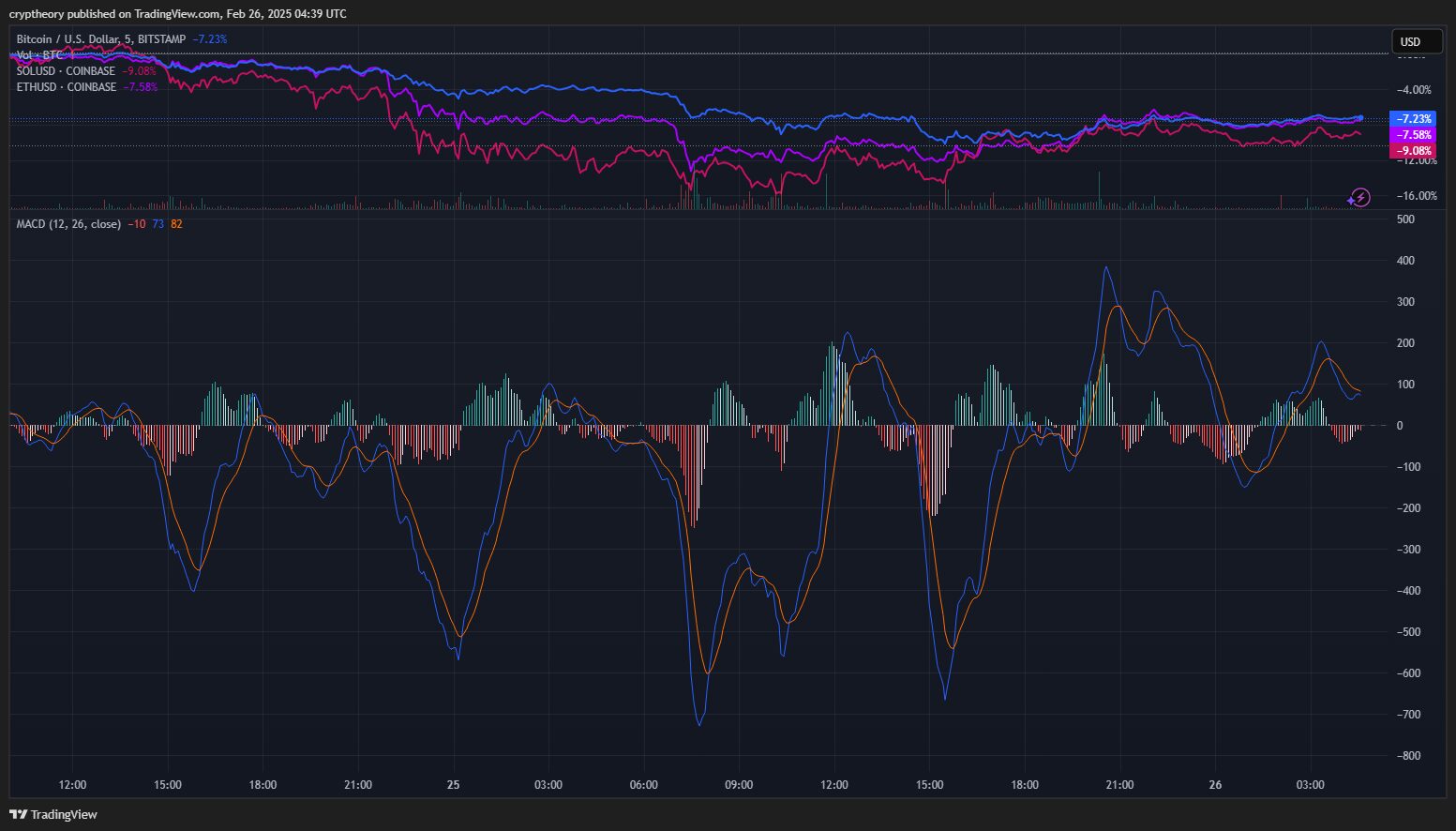Click the Vol · BTC indicator legend
This screenshot has height=831, width=1456.
[39, 55]
